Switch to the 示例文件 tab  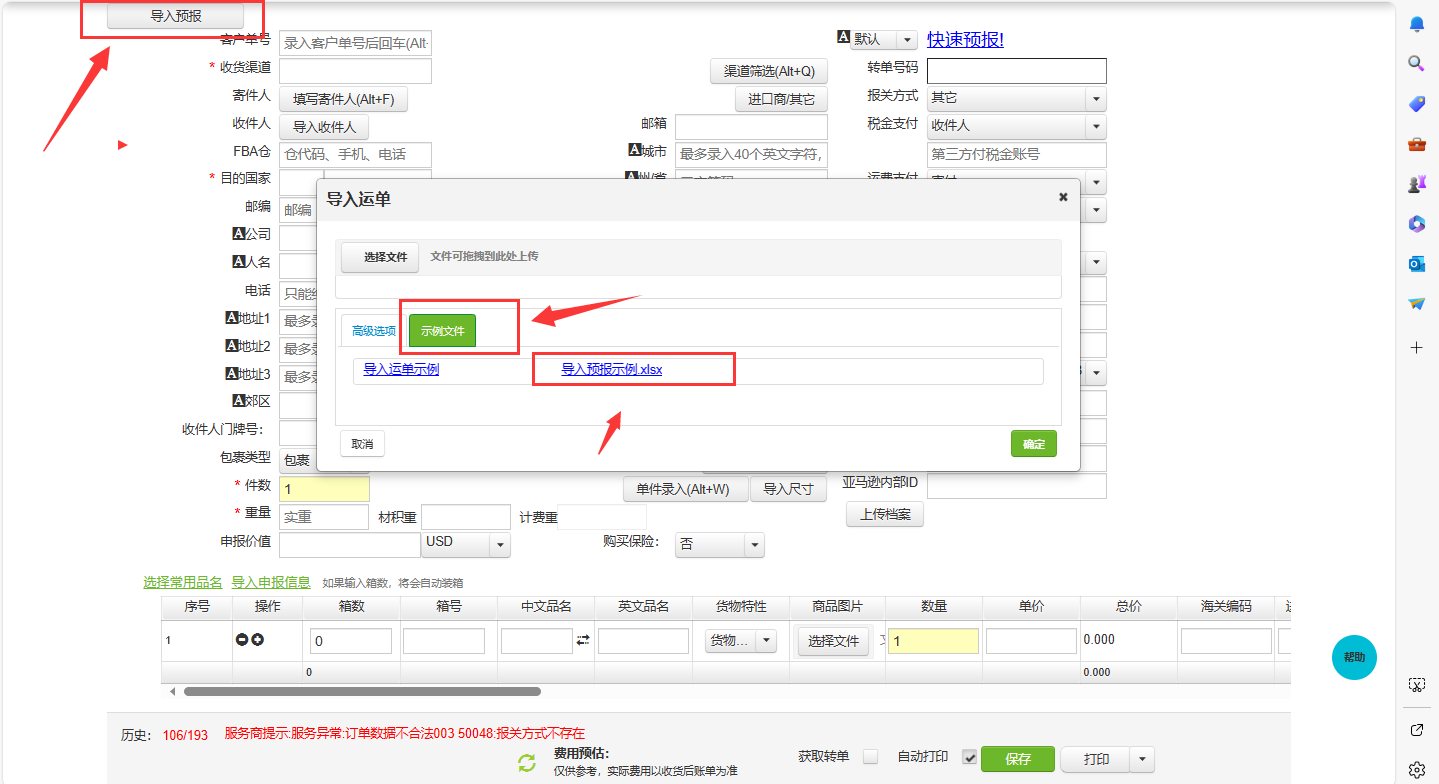point(442,331)
